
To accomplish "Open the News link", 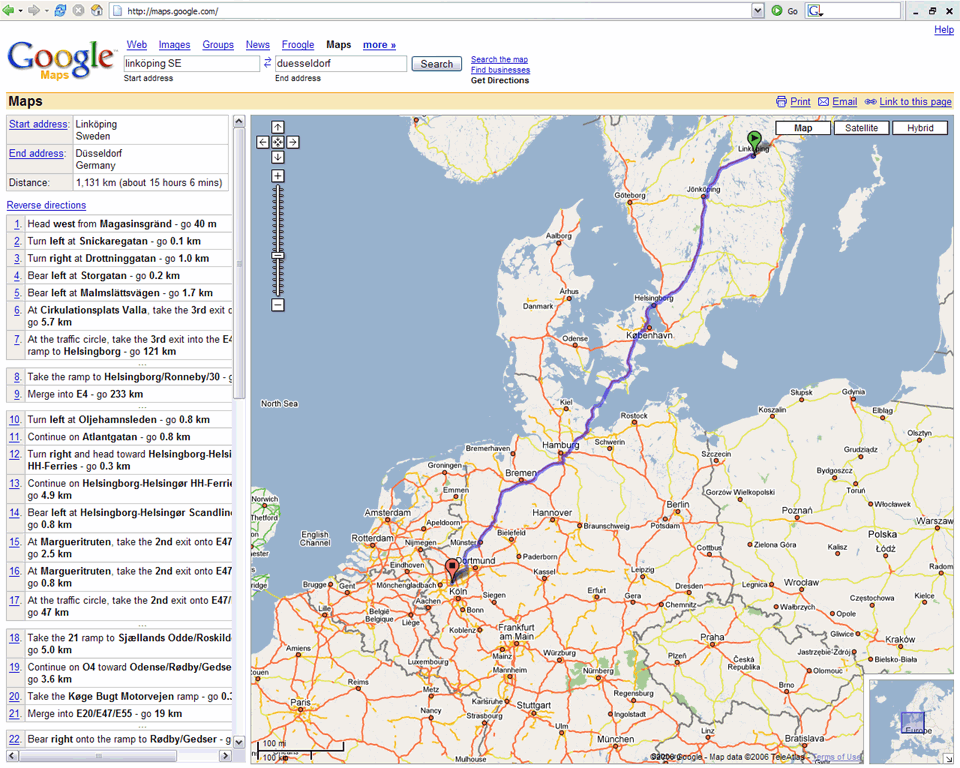I will coord(258,45).
